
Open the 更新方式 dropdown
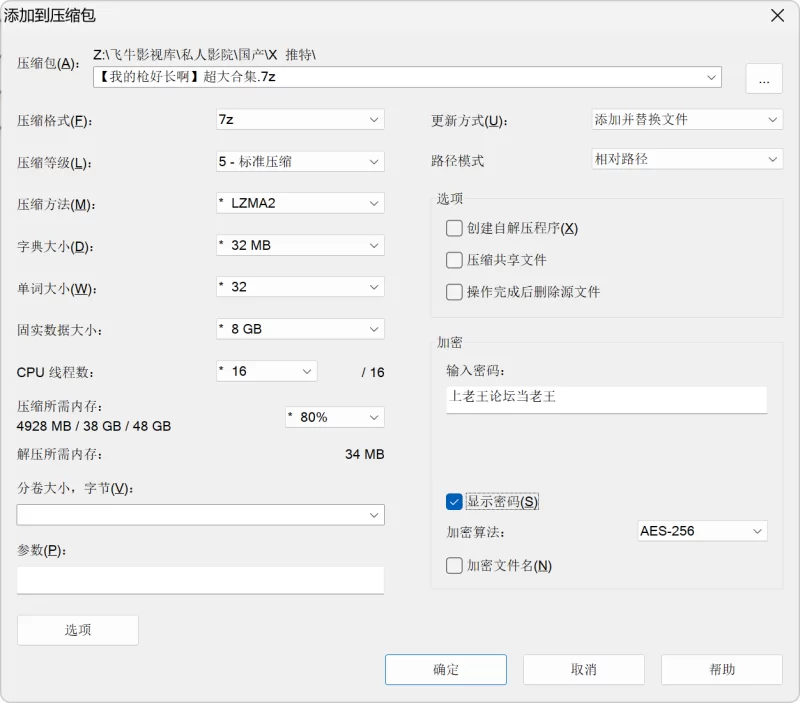(686, 119)
